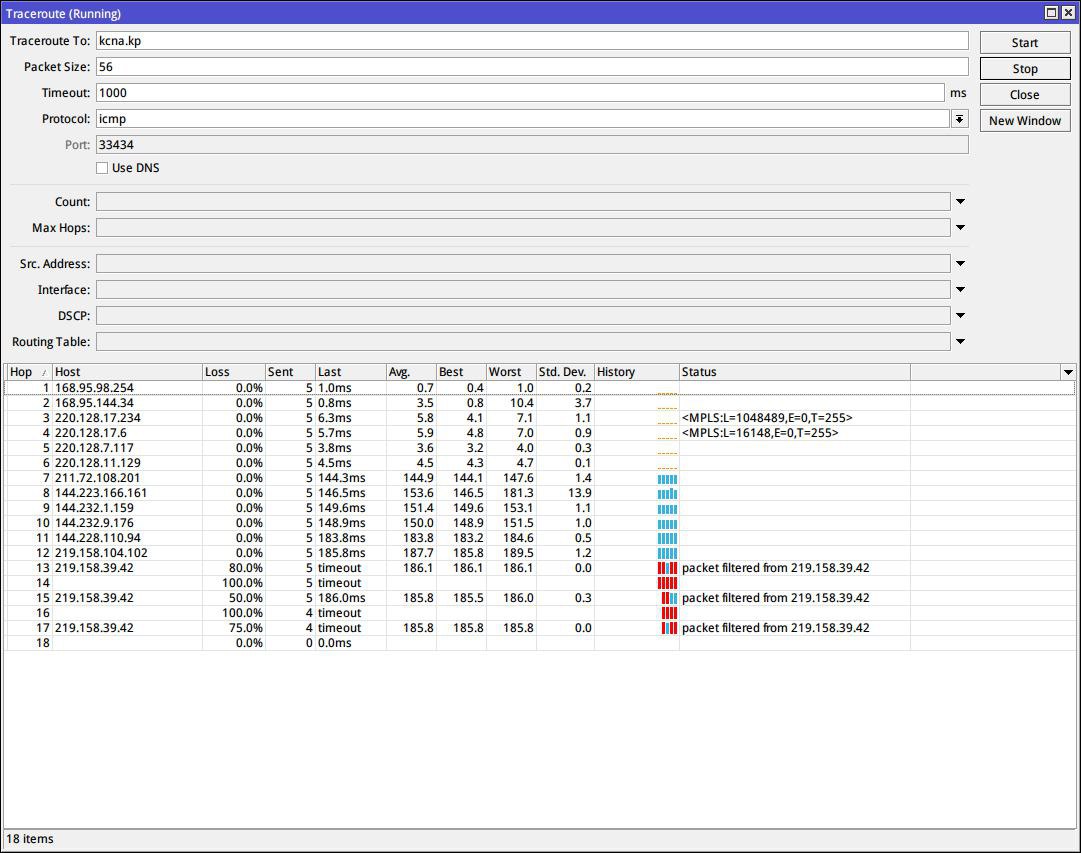Stop the running traceroute
1081x853 pixels.
point(1024,69)
